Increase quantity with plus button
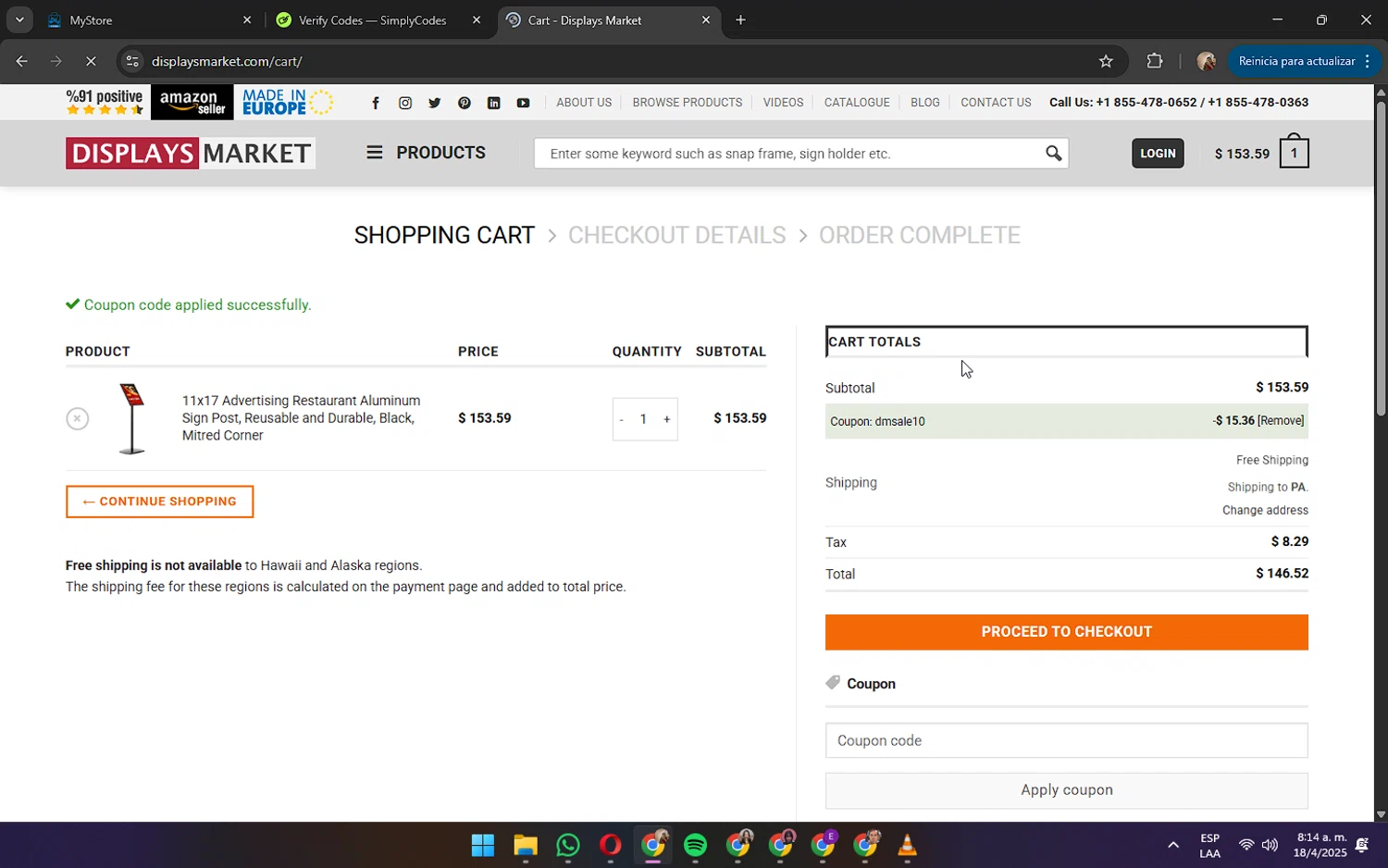The image size is (1388, 868). [666, 420]
